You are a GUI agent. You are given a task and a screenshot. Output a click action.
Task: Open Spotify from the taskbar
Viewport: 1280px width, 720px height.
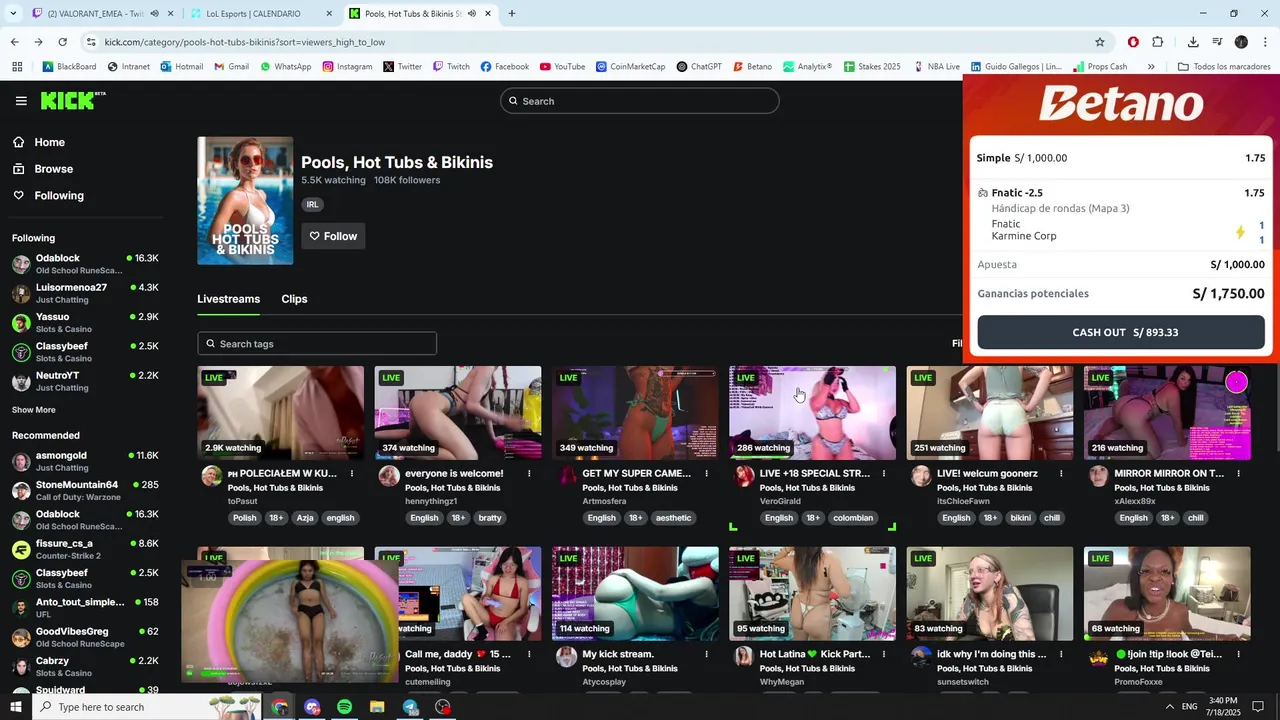click(x=344, y=707)
